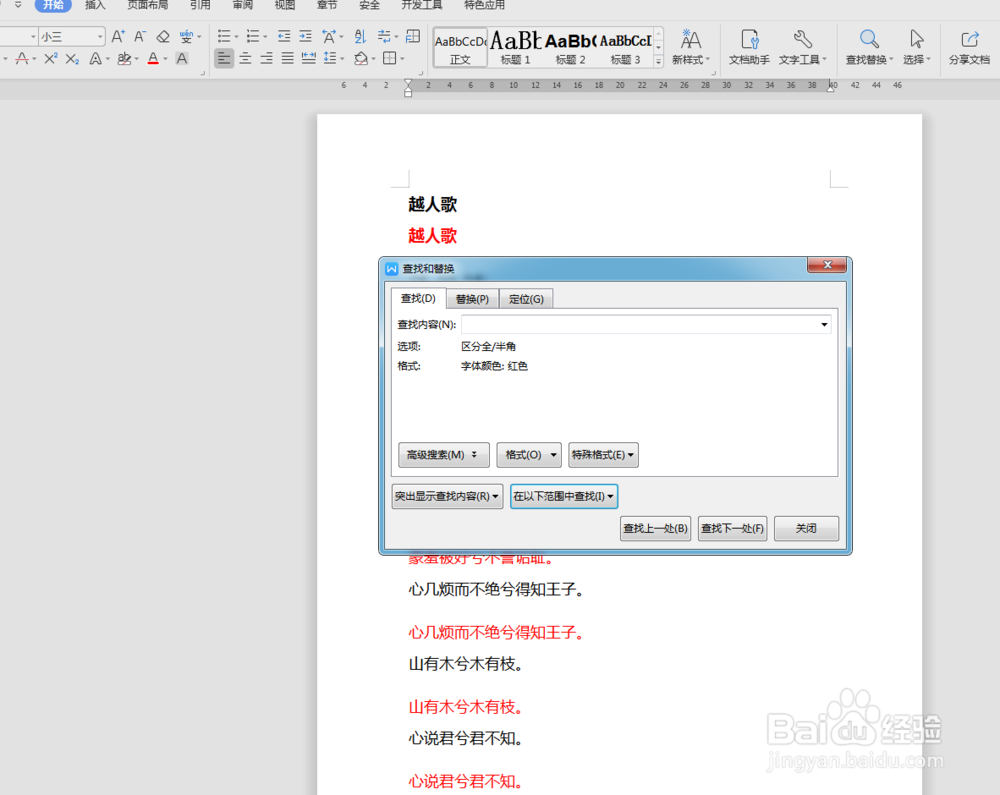This screenshot has width=1000, height=795.
Task: Open the font color red swatch dropdown
Action: click(x=166, y=58)
